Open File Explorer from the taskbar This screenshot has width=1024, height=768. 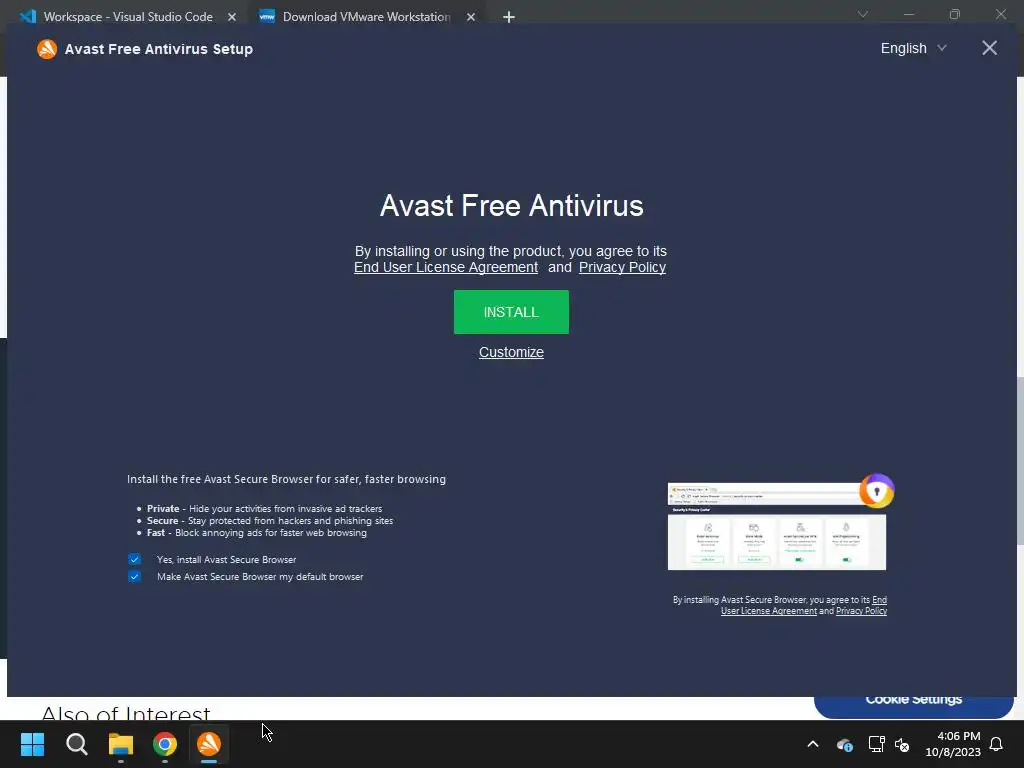121,744
